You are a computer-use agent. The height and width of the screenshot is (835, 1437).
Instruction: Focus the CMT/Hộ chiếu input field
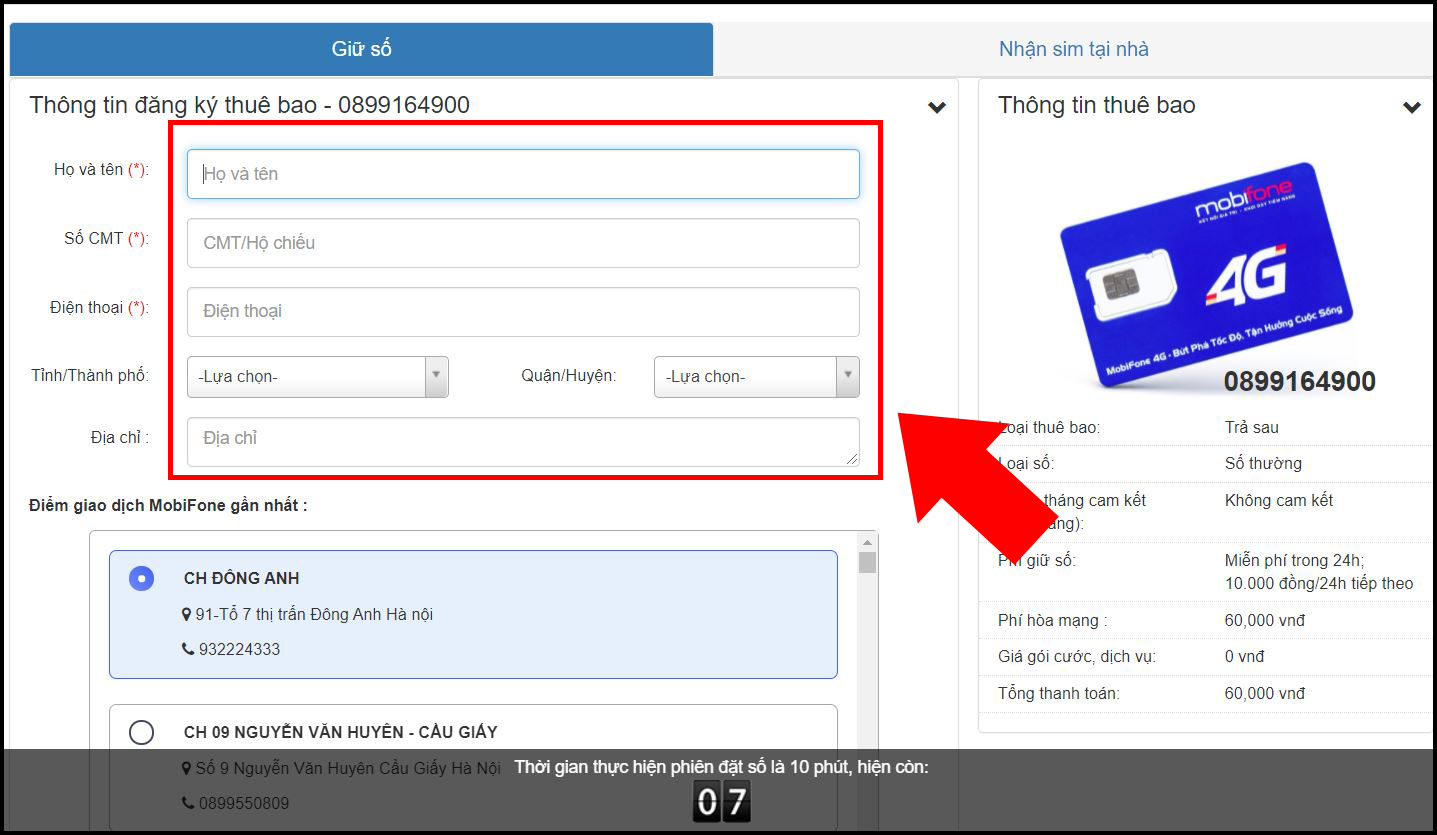pyautogui.click(x=522, y=243)
